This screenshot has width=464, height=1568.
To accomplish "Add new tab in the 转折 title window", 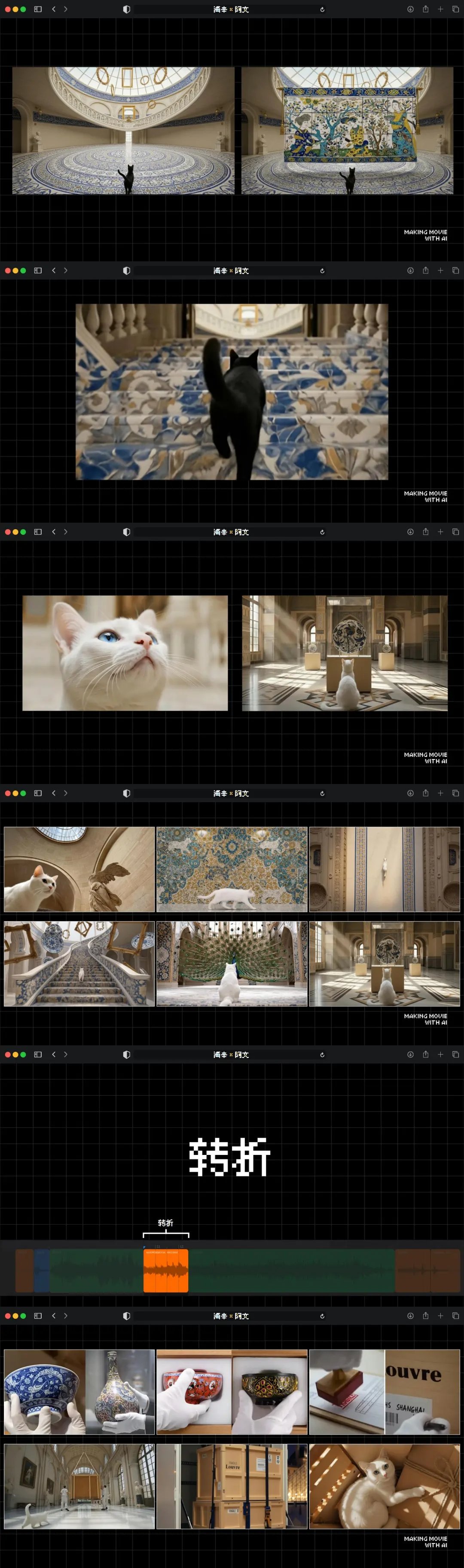I will pos(440,1055).
